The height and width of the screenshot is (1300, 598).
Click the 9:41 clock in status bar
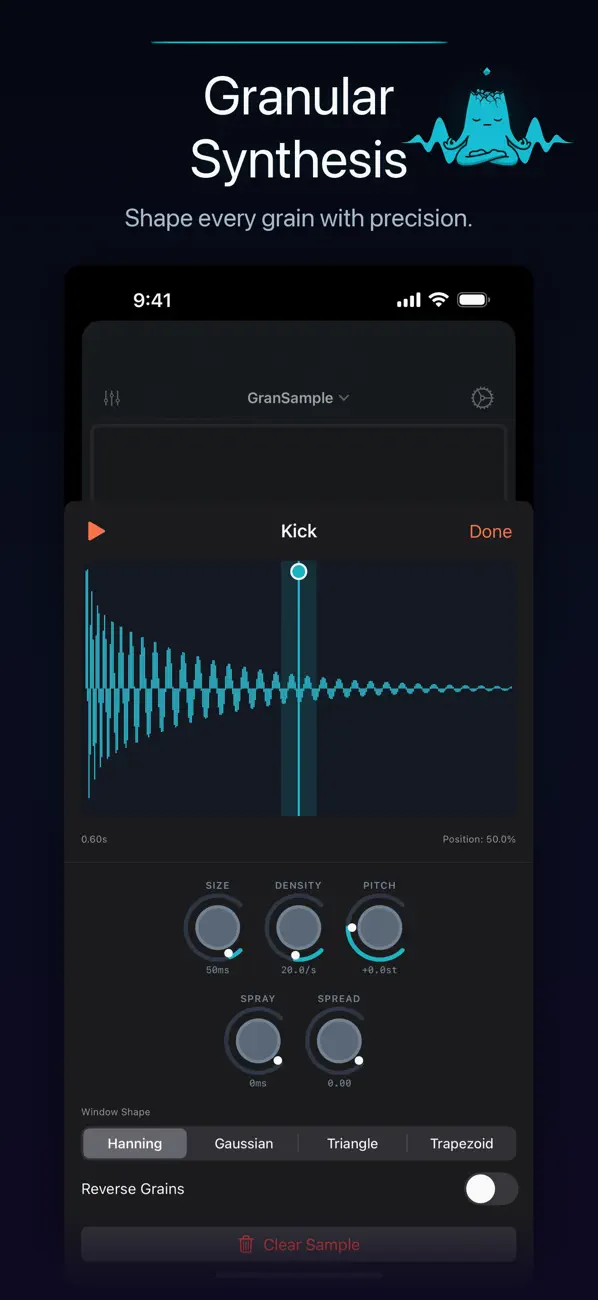152,300
